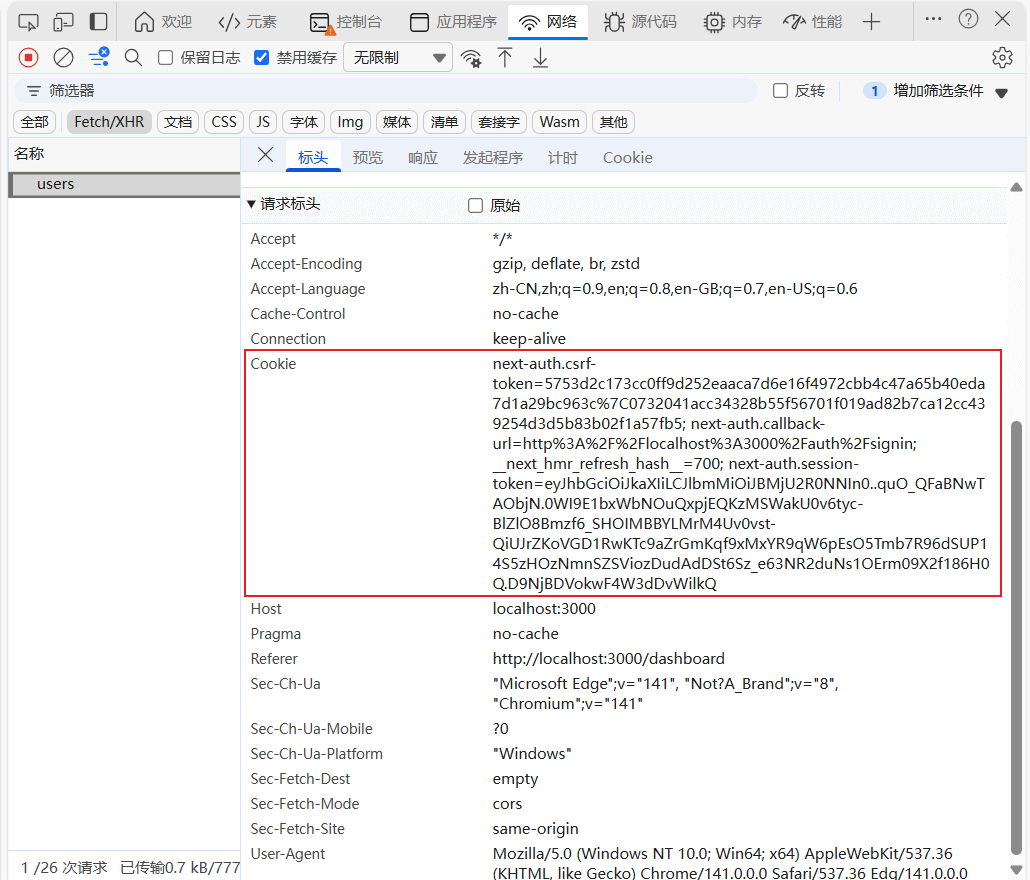Click the export HAR download arrow

pos(540,58)
